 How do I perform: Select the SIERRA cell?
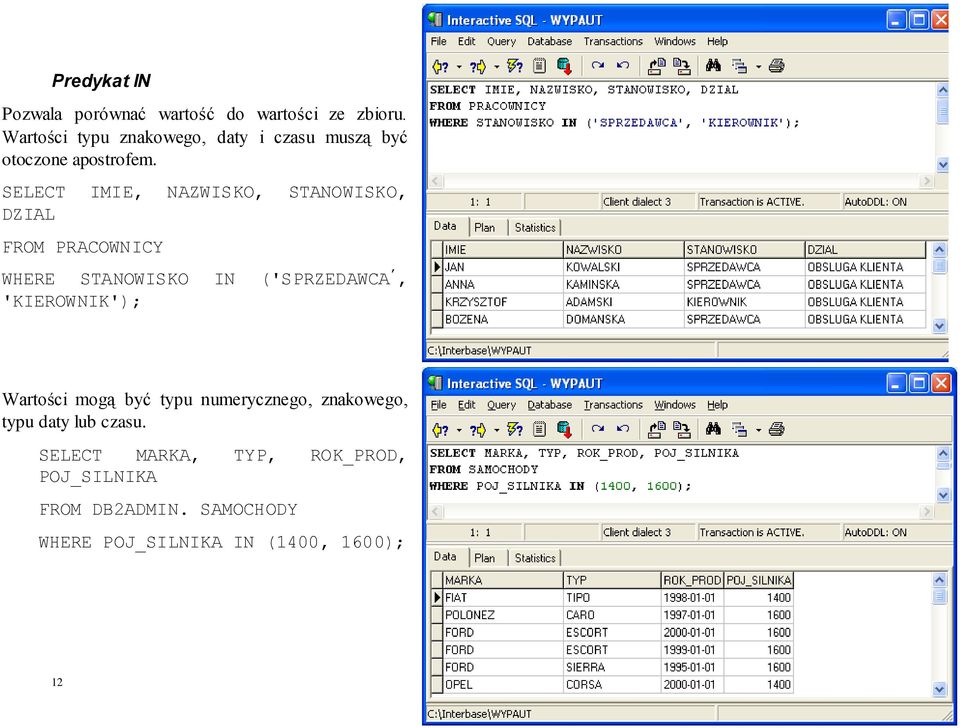(x=612, y=667)
